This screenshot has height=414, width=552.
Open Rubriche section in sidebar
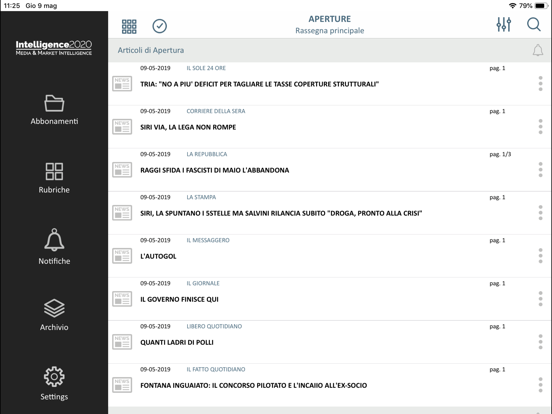(54, 178)
